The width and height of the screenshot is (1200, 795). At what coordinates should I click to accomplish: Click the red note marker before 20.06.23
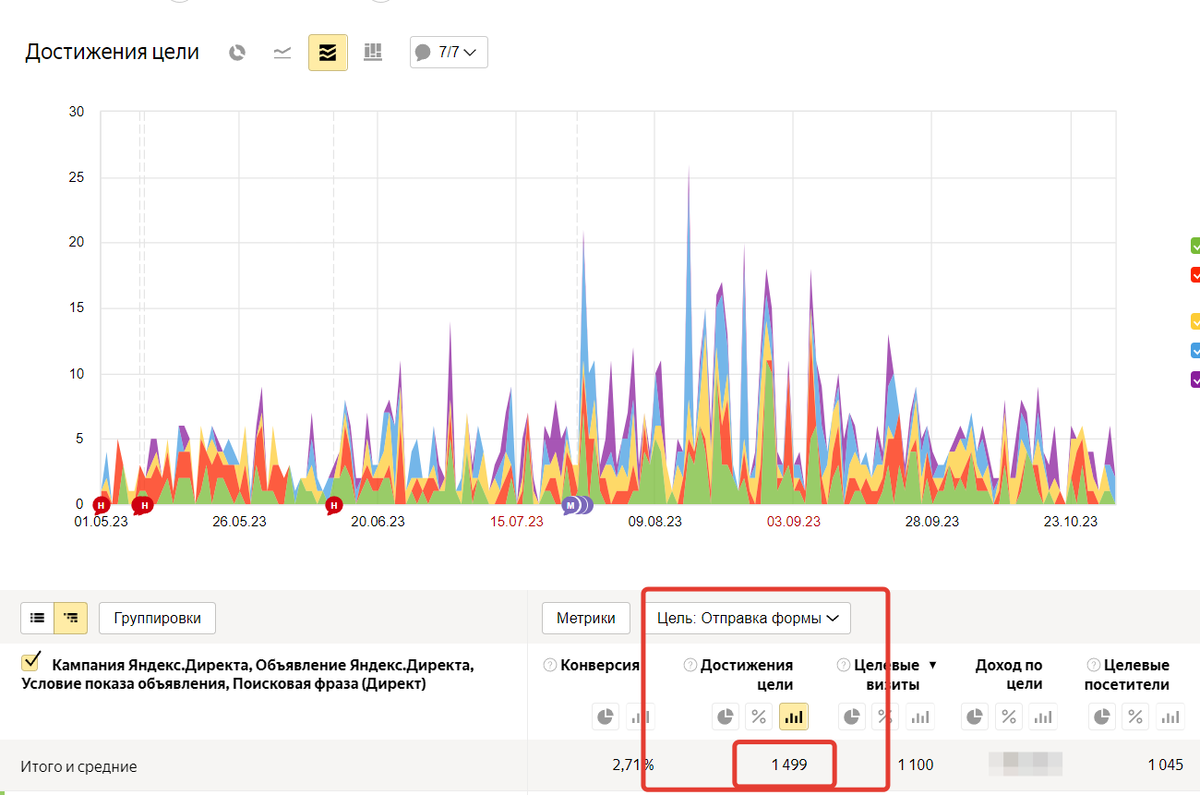click(334, 506)
